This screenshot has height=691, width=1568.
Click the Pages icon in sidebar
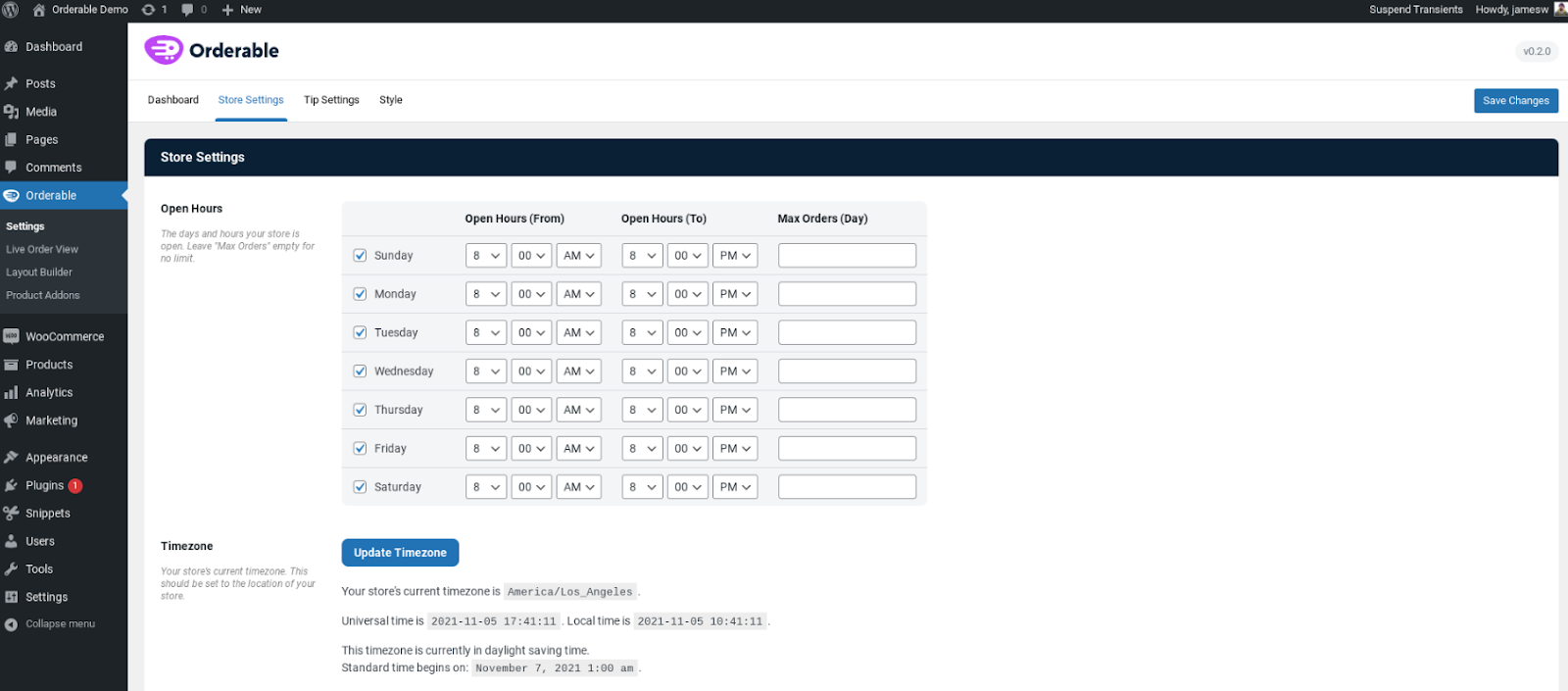[12, 140]
